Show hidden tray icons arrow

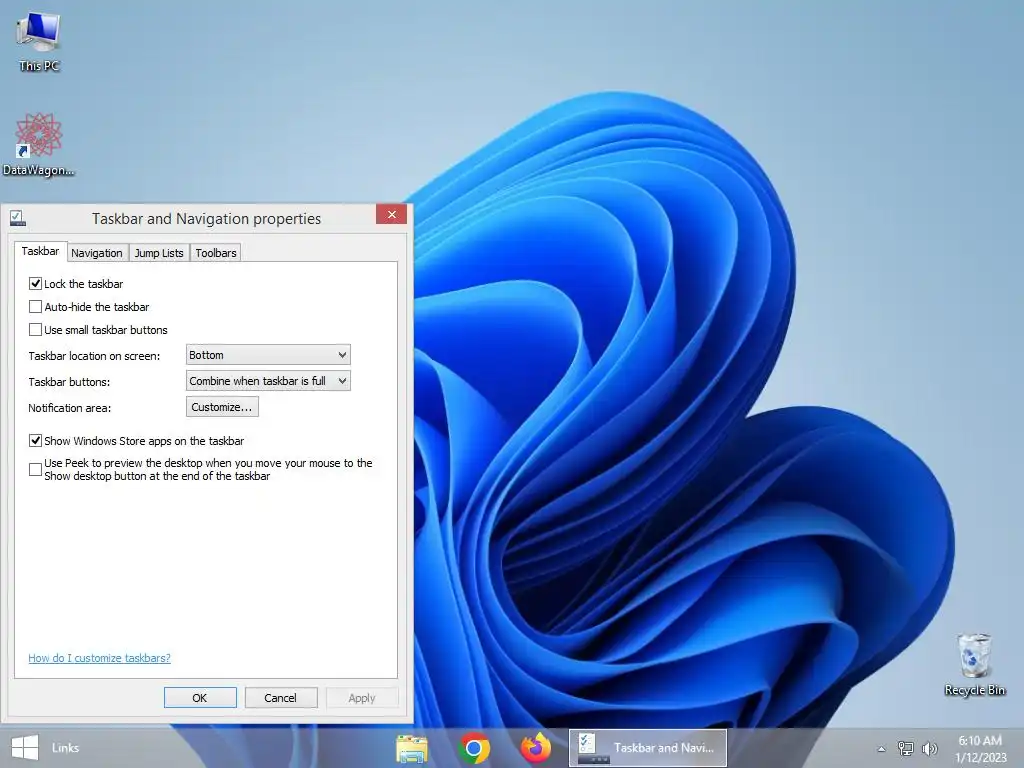coord(881,749)
